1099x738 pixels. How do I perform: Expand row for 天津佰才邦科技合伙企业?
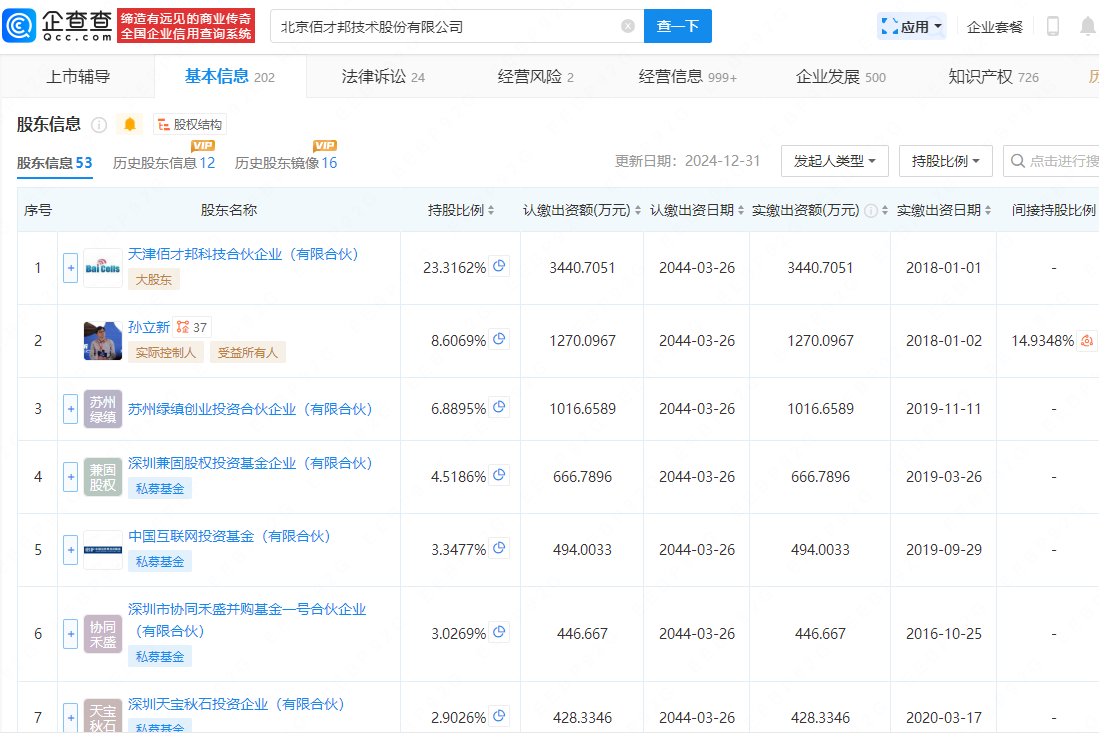(70, 268)
